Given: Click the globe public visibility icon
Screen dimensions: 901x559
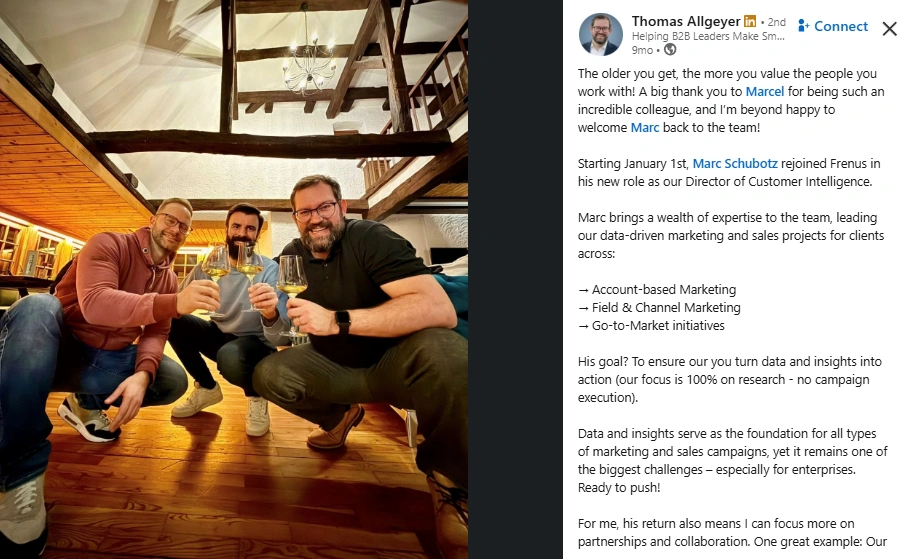Looking at the screenshot, I should tap(670, 50).
